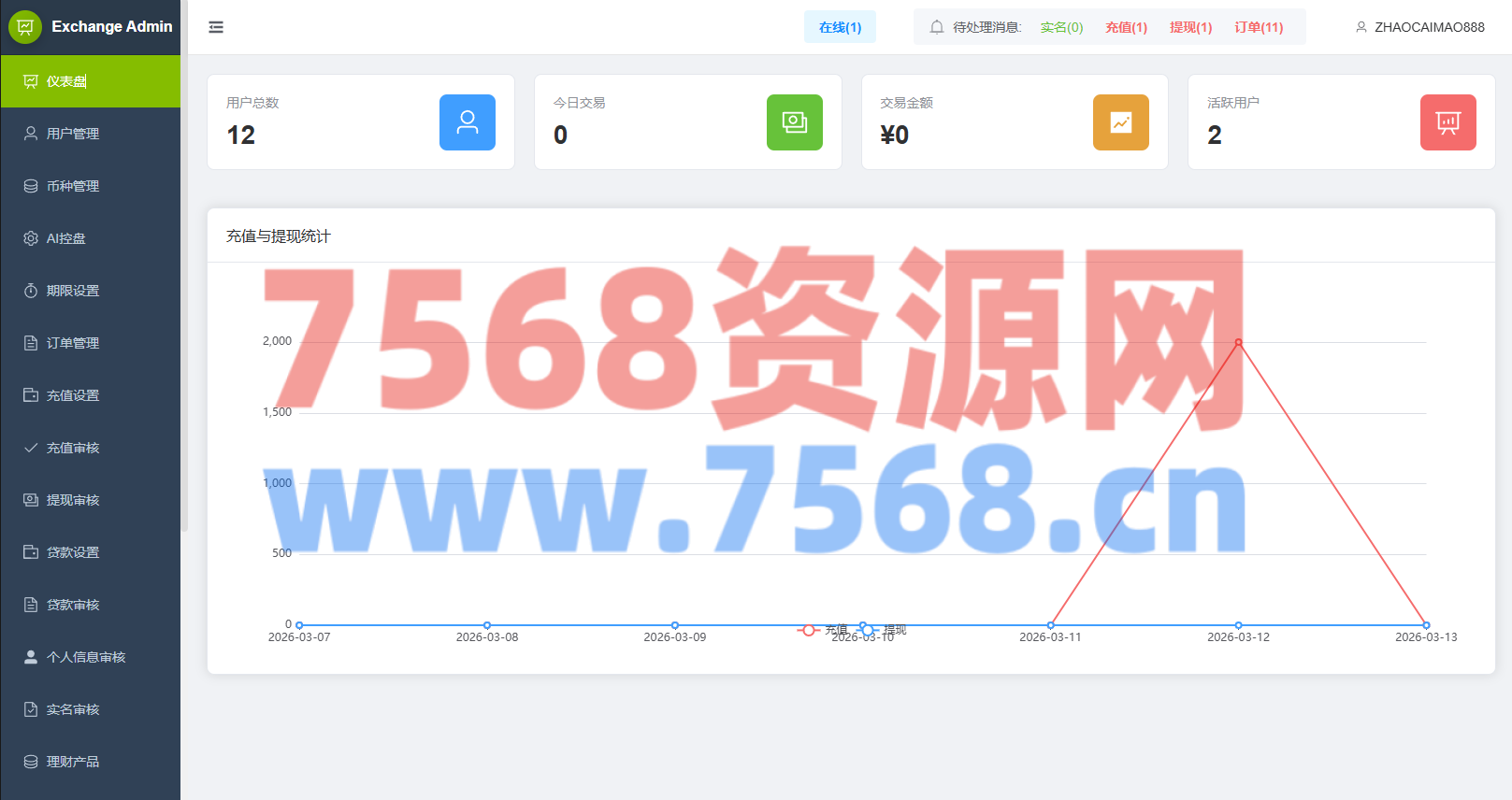The height and width of the screenshot is (800, 1512).
Task: Click the 2026-03-12 recharge peak data point
Action: [x=1238, y=342]
